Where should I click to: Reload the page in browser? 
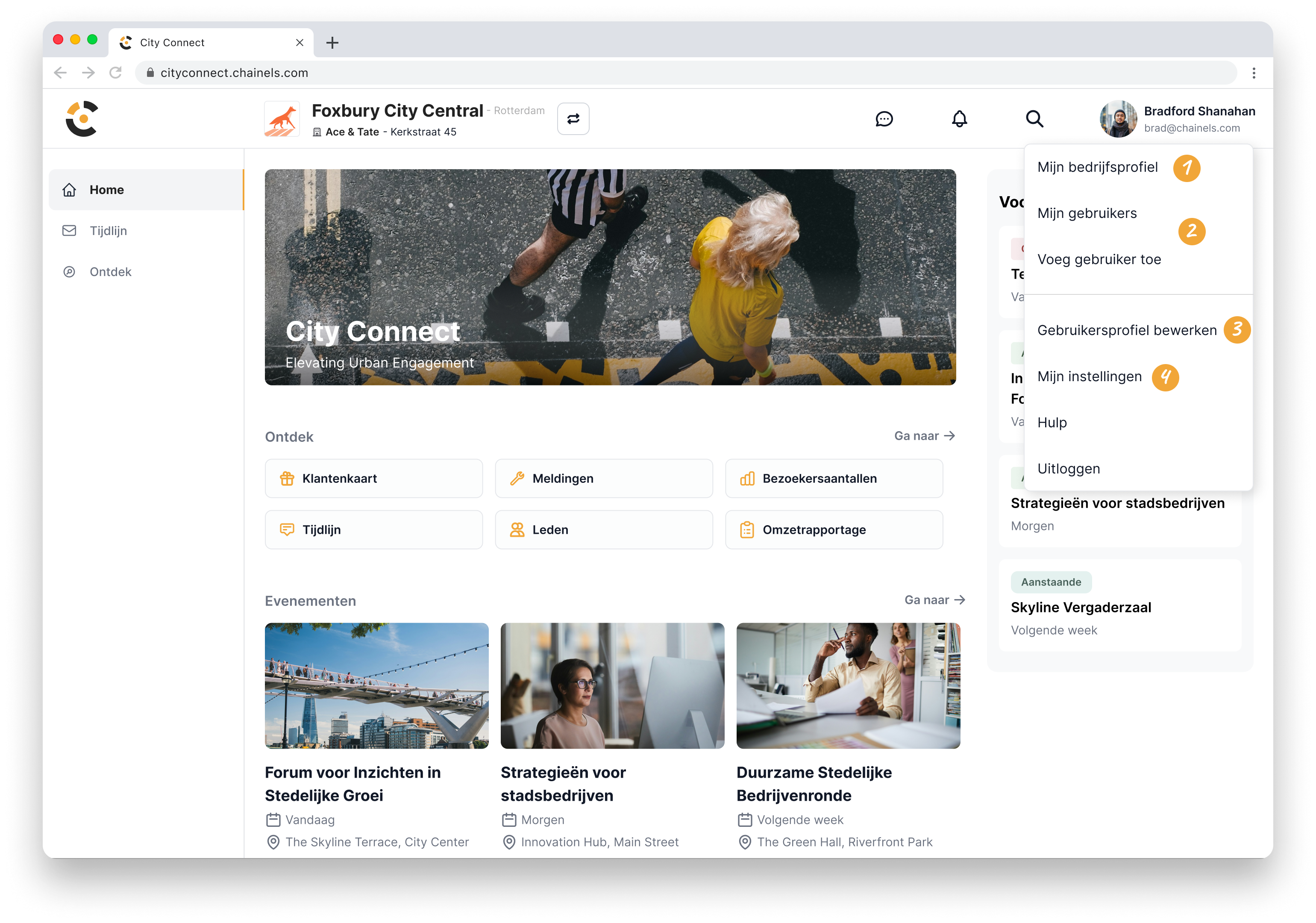[116, 73]
